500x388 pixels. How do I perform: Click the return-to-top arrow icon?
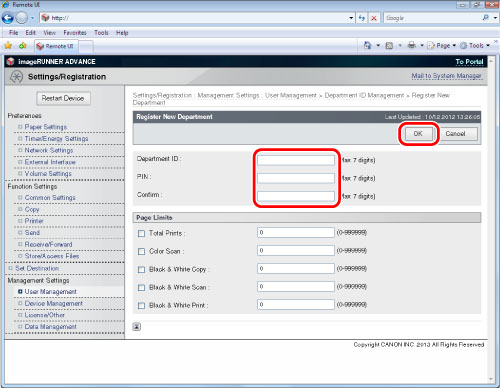point(137,327)
